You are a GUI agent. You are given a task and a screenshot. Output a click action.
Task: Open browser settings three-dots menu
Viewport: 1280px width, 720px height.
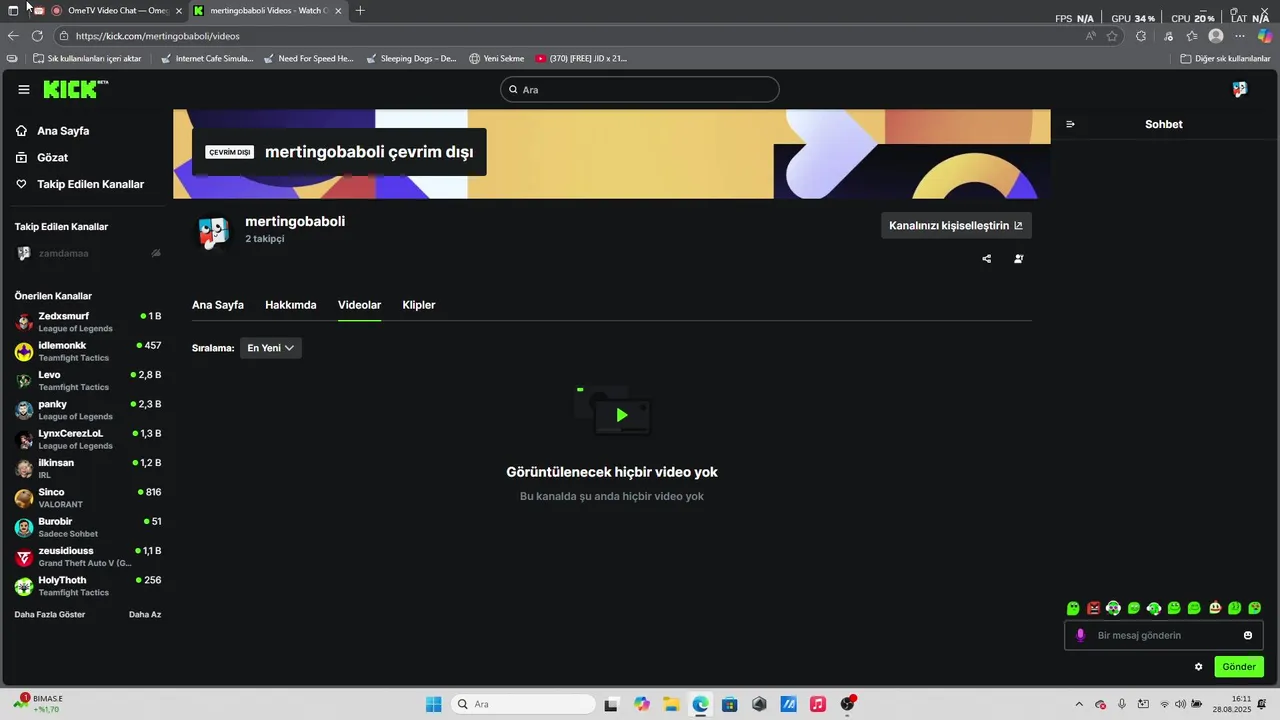click(1240, 36)
